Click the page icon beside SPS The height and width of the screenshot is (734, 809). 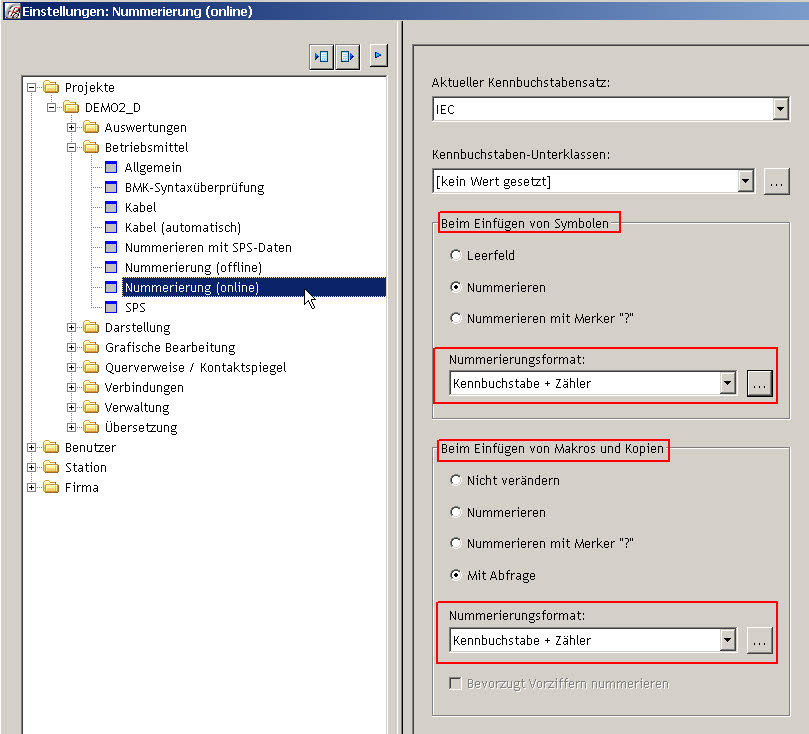point(111,307)
